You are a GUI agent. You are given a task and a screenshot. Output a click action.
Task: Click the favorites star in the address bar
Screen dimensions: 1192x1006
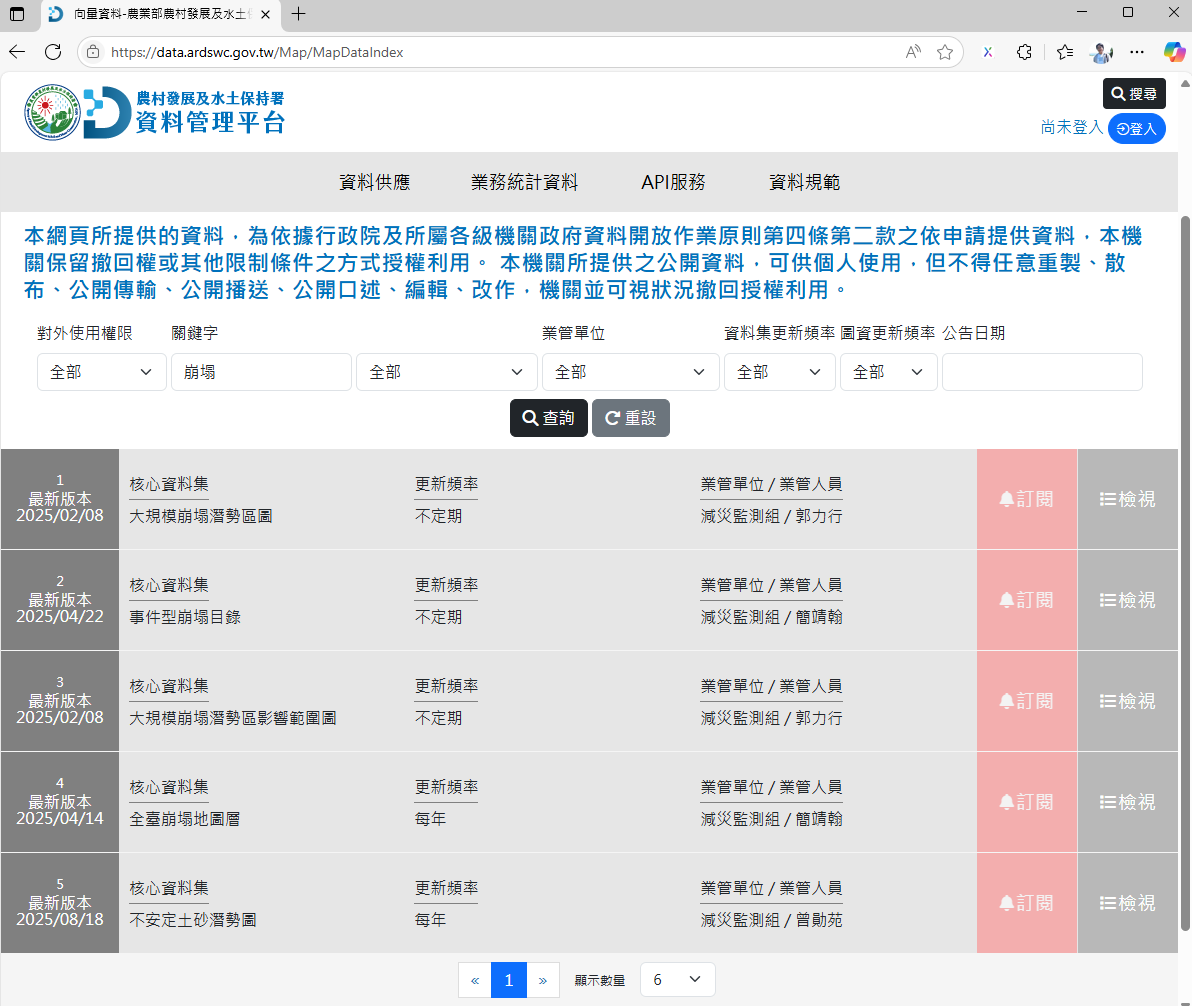(x=944, y=52)
